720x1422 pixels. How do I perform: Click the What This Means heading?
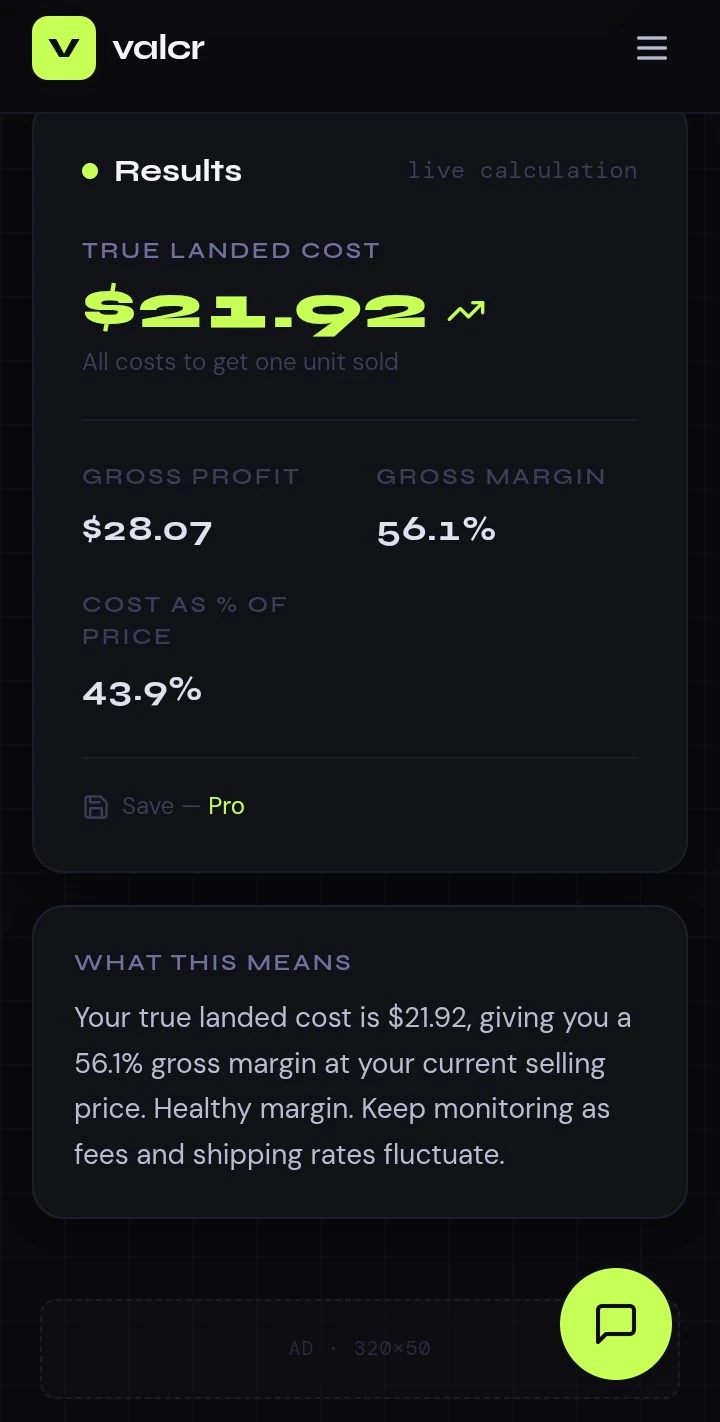(213, 963)
